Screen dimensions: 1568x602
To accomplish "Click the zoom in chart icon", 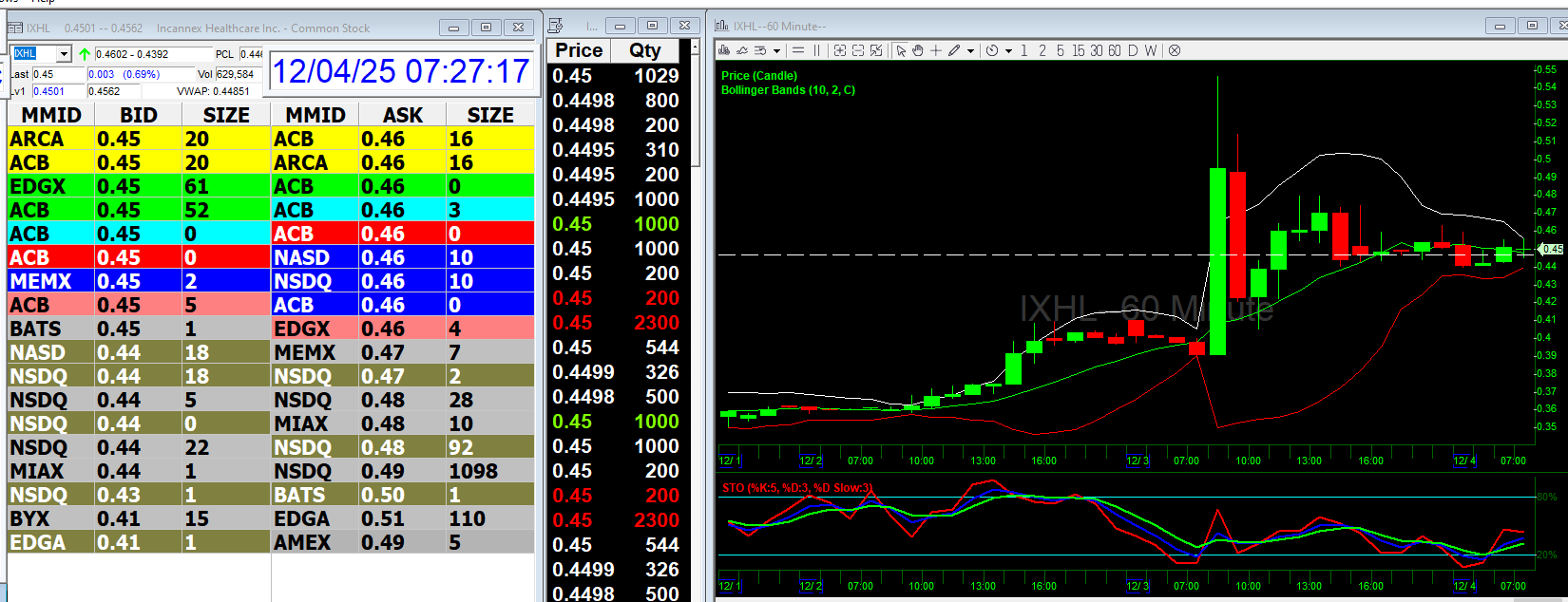I will (x=840, y=50).
